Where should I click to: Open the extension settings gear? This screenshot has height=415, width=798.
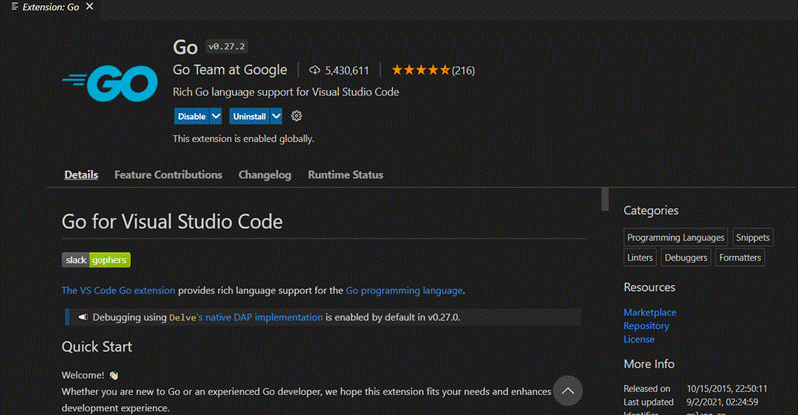[297, 116]
